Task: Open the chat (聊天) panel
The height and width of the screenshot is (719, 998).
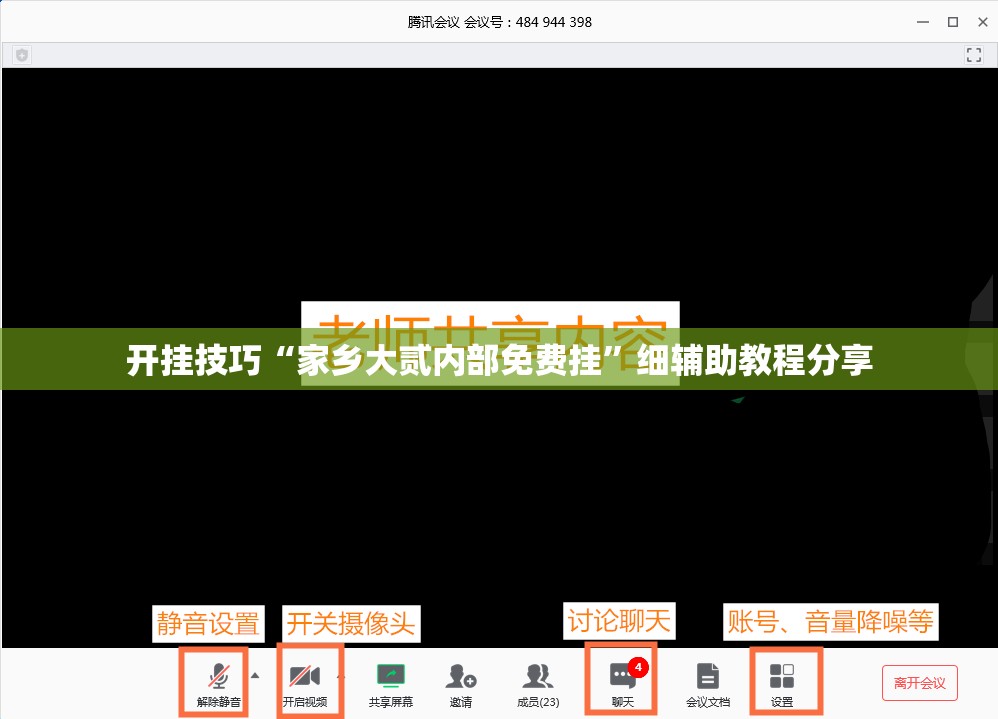Action: pyautogui.click(x=622, y=685)
